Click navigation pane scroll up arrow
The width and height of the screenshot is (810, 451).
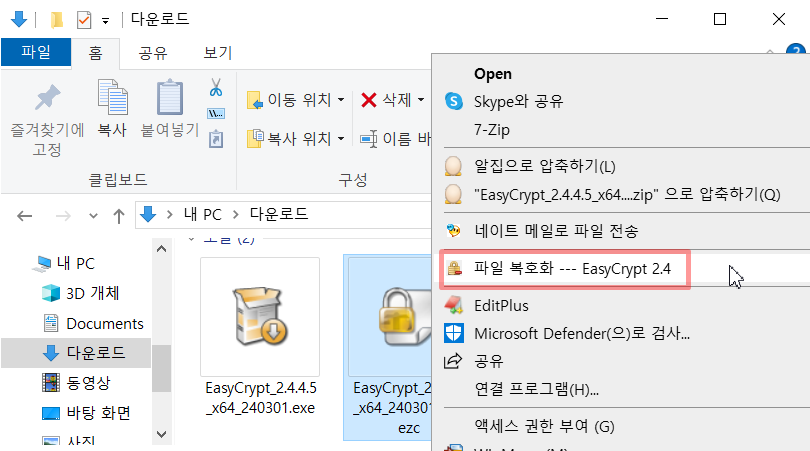[x=161, y=248]
